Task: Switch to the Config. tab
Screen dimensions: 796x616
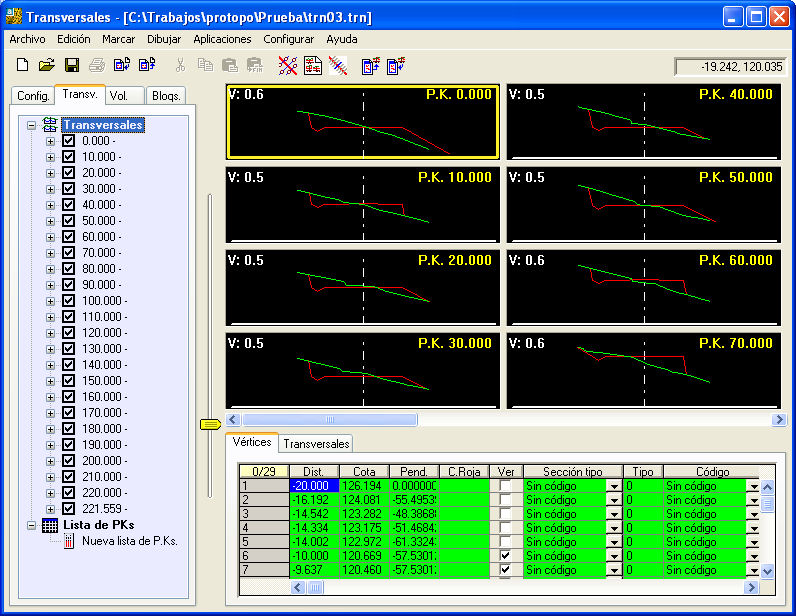Action: (x=33, y=95)
